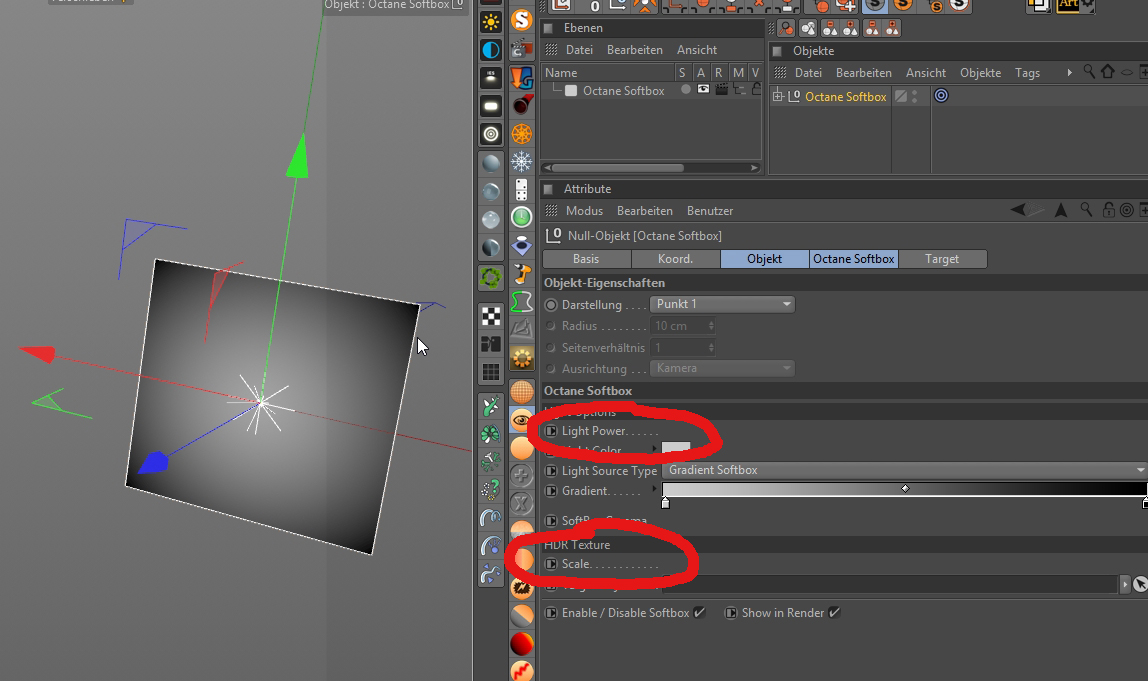Viewport: 1148px width, 681px height.
Task: Switch to the Basis tab
Action: click(586, 258)
